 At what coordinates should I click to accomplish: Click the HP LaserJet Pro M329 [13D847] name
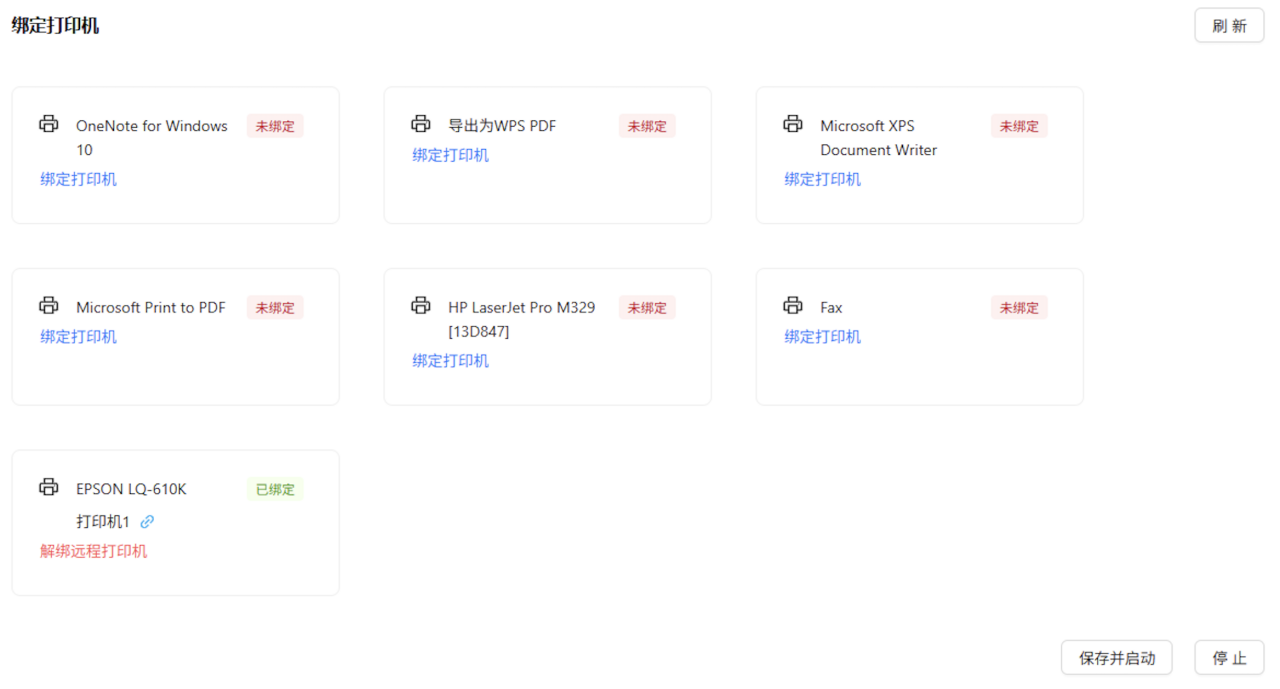[x=522, y=320]
